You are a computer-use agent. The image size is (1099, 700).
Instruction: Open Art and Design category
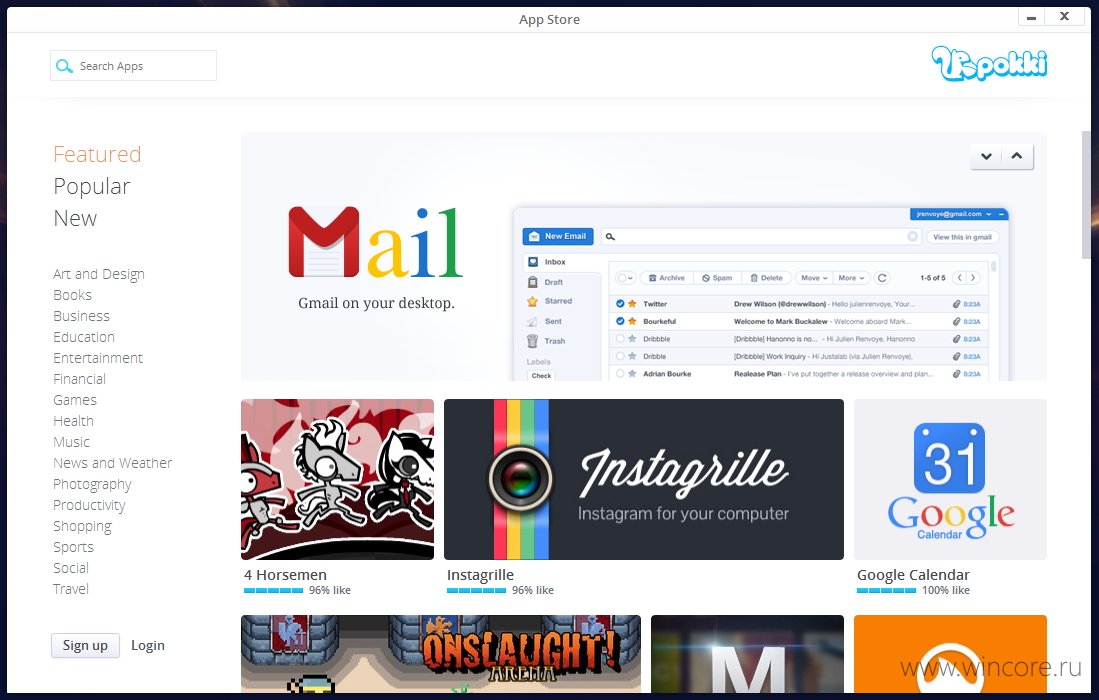99,274
